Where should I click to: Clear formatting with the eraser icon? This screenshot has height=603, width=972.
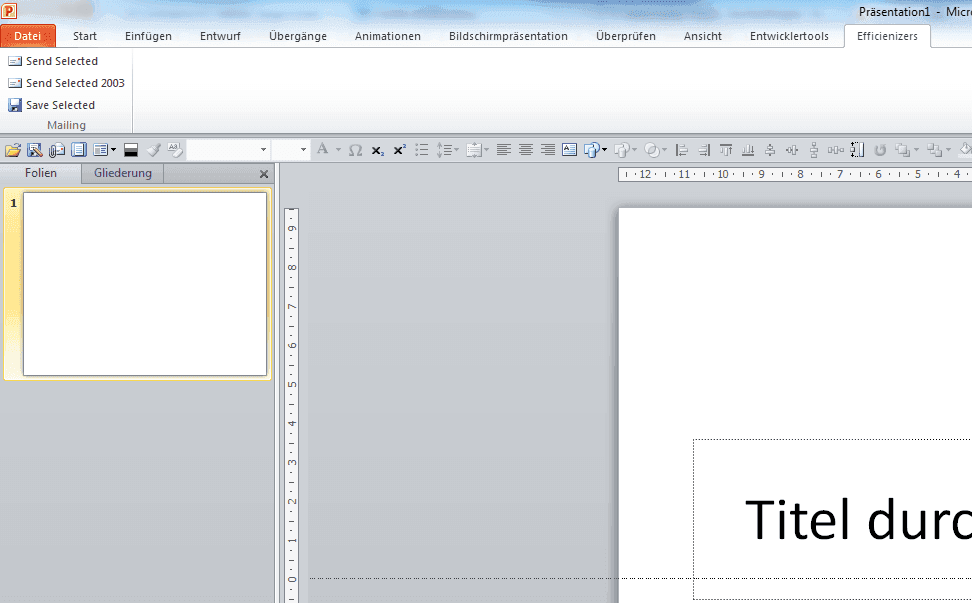pyautogui.click(x=174, y=149)
